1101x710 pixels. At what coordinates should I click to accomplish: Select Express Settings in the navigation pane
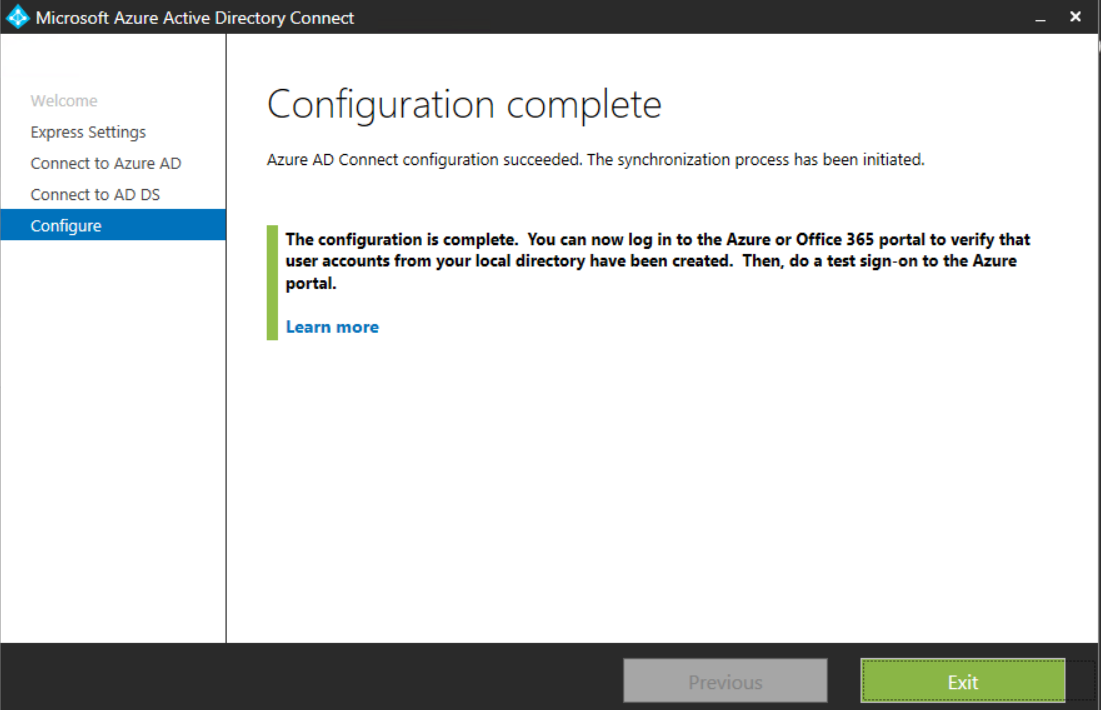[90, 131]
